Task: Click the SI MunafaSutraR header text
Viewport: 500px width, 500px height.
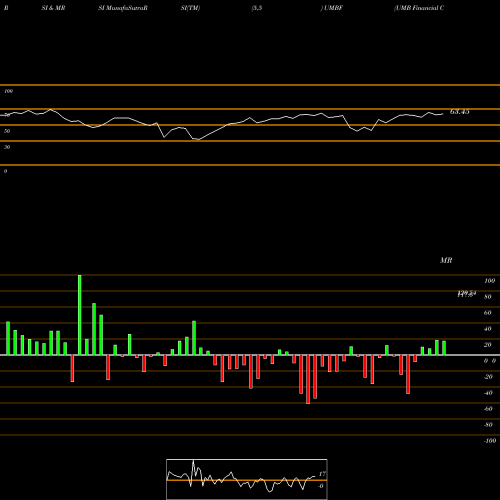Action: point(123,8)
